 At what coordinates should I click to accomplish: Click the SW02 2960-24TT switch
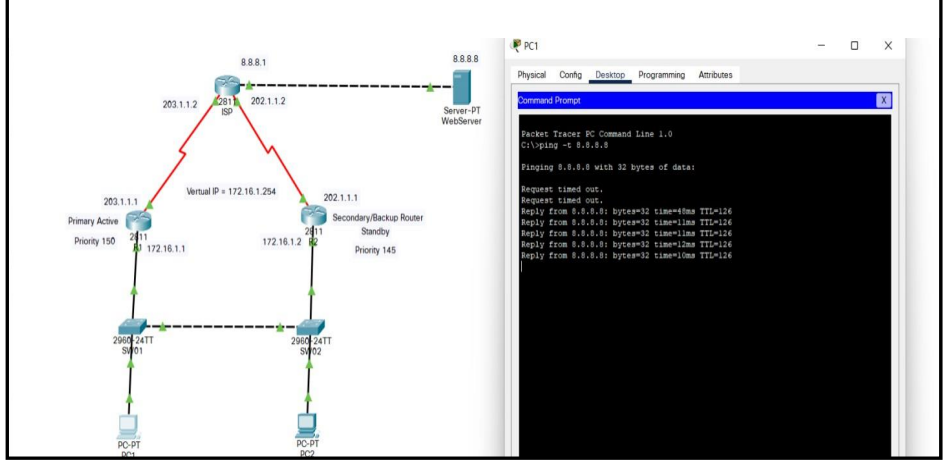pos(310,326)
